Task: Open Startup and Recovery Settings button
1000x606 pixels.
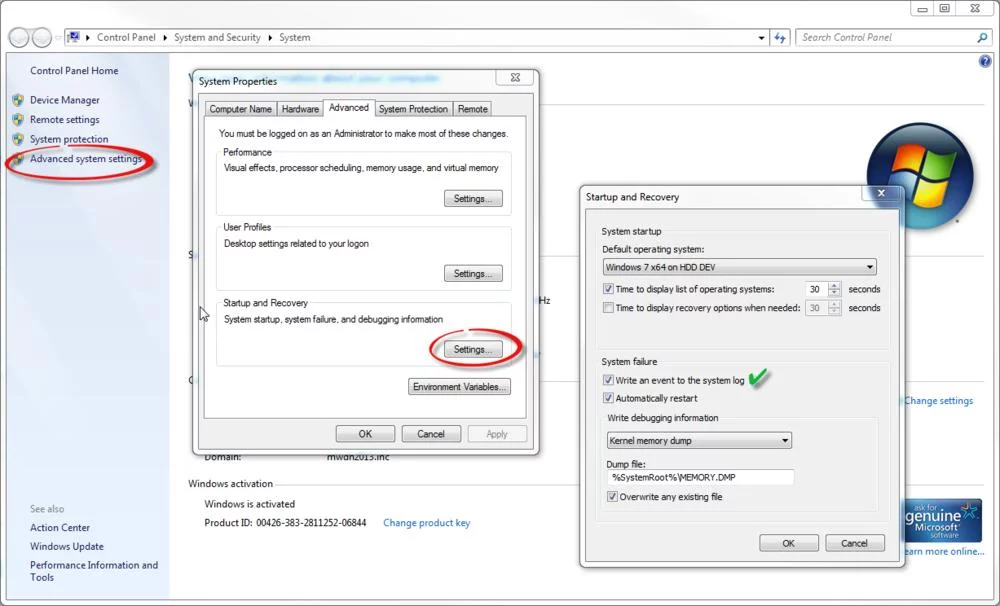Action: (x=473, y=350)
